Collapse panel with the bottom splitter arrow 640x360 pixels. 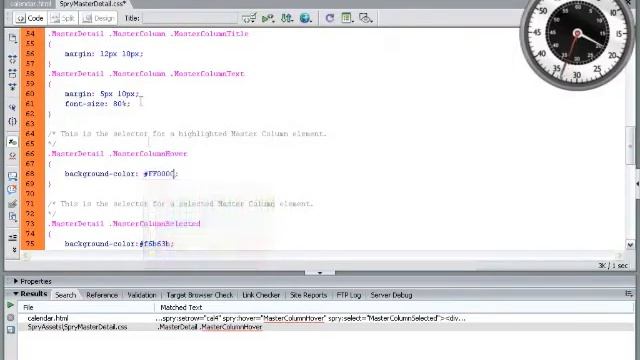(320, 273)
